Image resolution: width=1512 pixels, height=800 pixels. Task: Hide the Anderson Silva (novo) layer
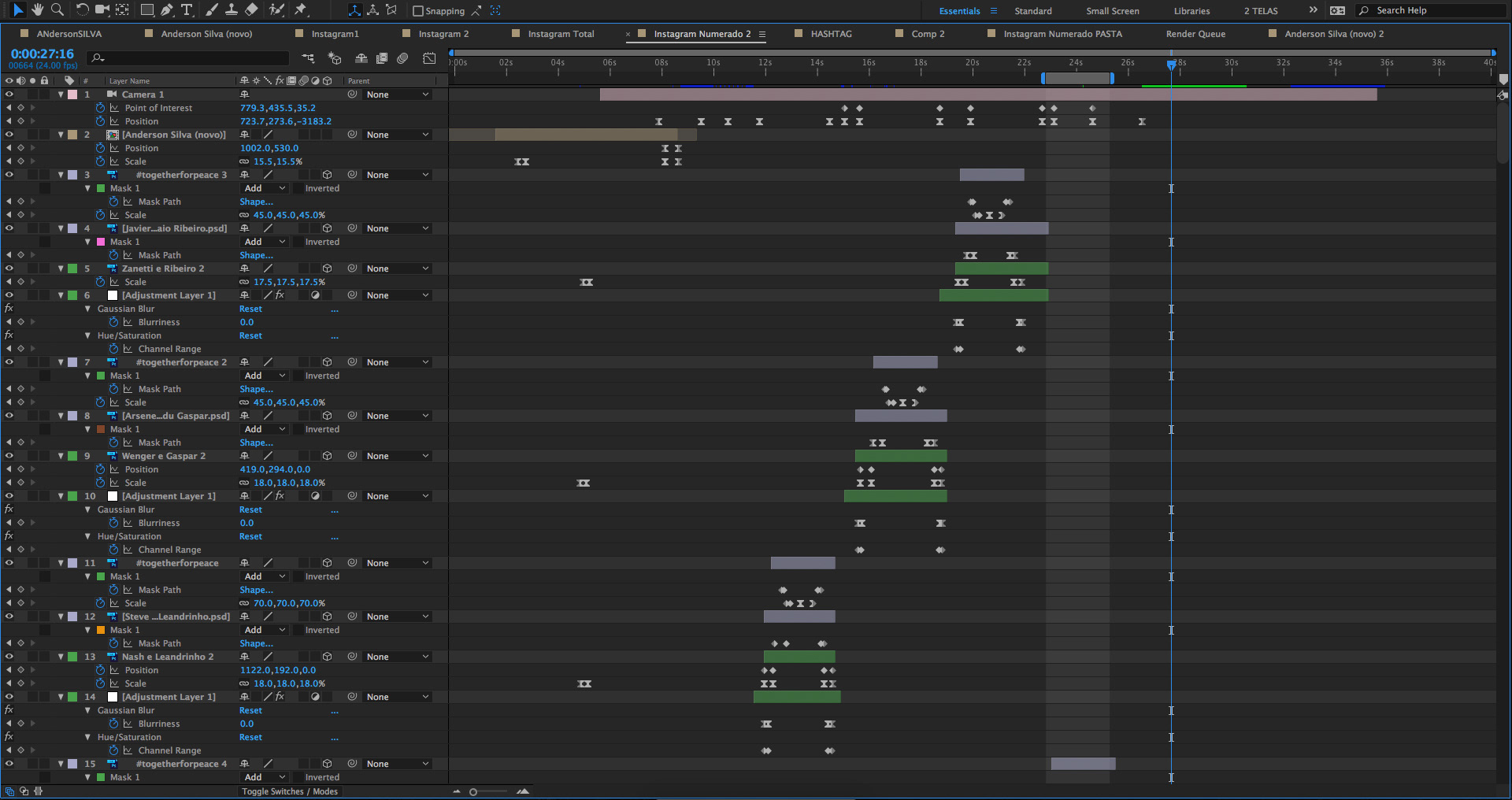[9, 135]
